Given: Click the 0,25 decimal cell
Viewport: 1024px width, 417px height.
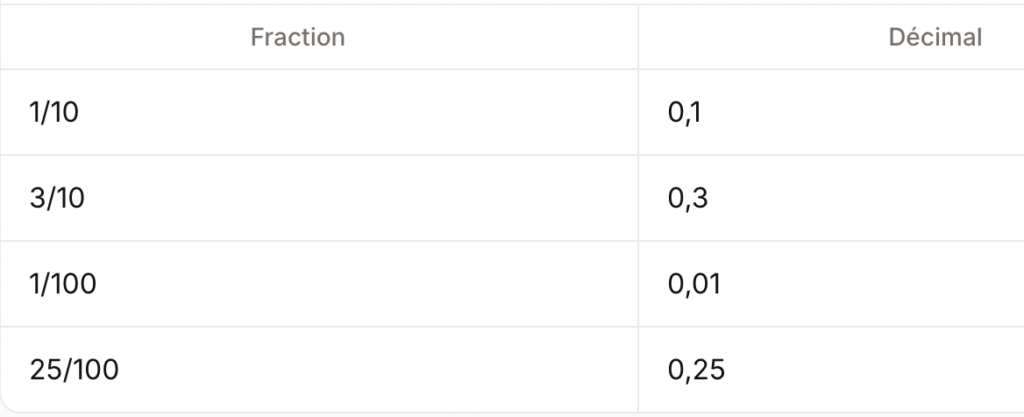Looking at the screenshot, I should (x=696, y=370).
